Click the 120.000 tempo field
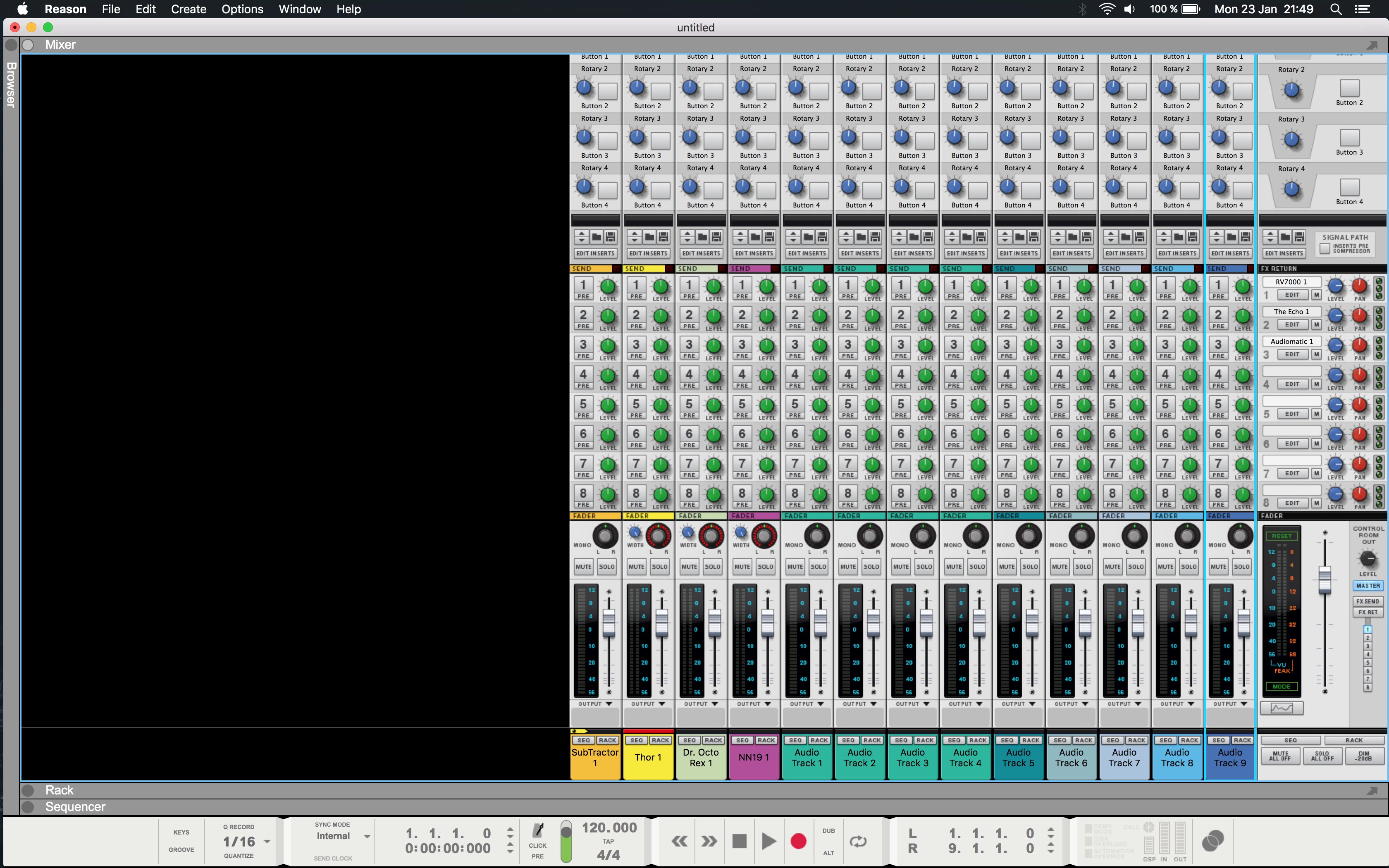 coord(609,827)
